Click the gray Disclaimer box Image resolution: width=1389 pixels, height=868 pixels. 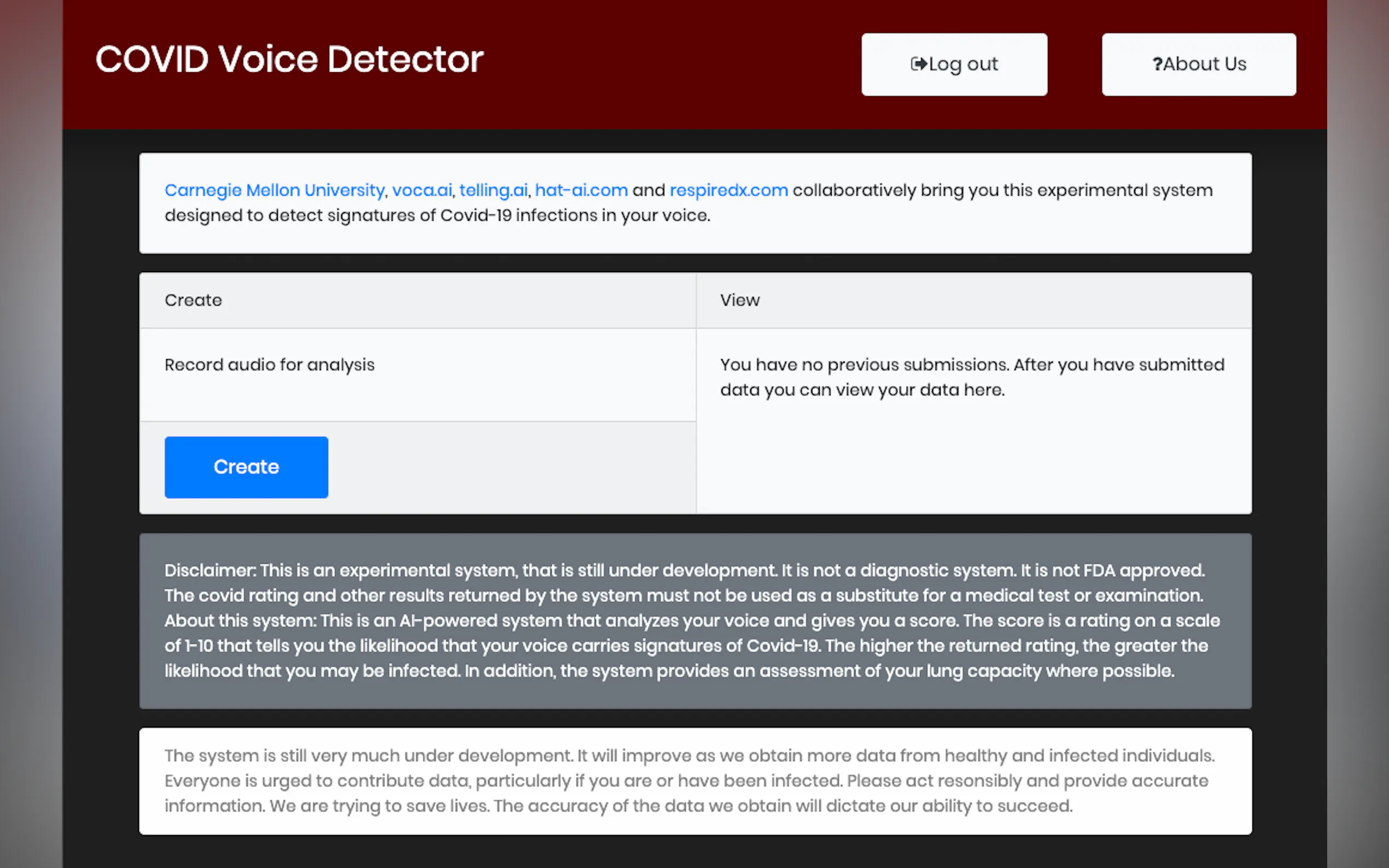pyautogui.click(x=684, y=583)
